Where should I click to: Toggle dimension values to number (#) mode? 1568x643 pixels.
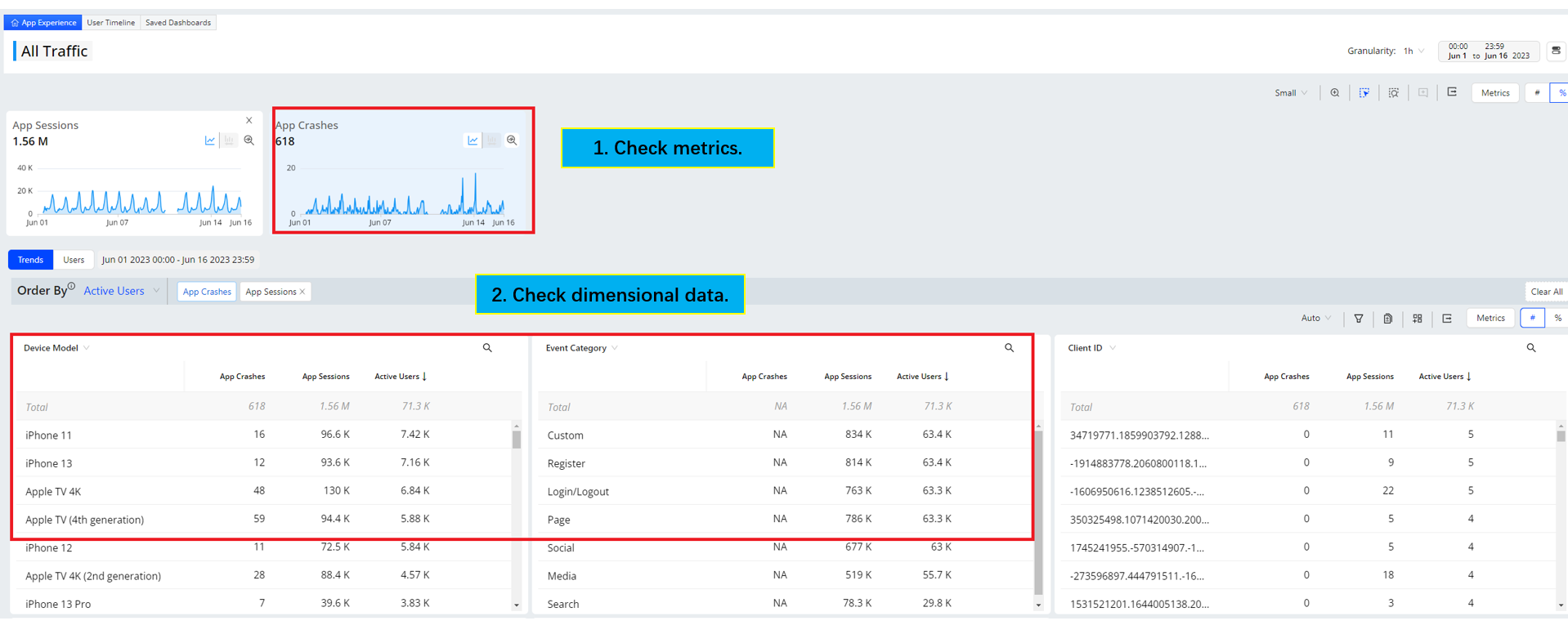click(1532, 319)
